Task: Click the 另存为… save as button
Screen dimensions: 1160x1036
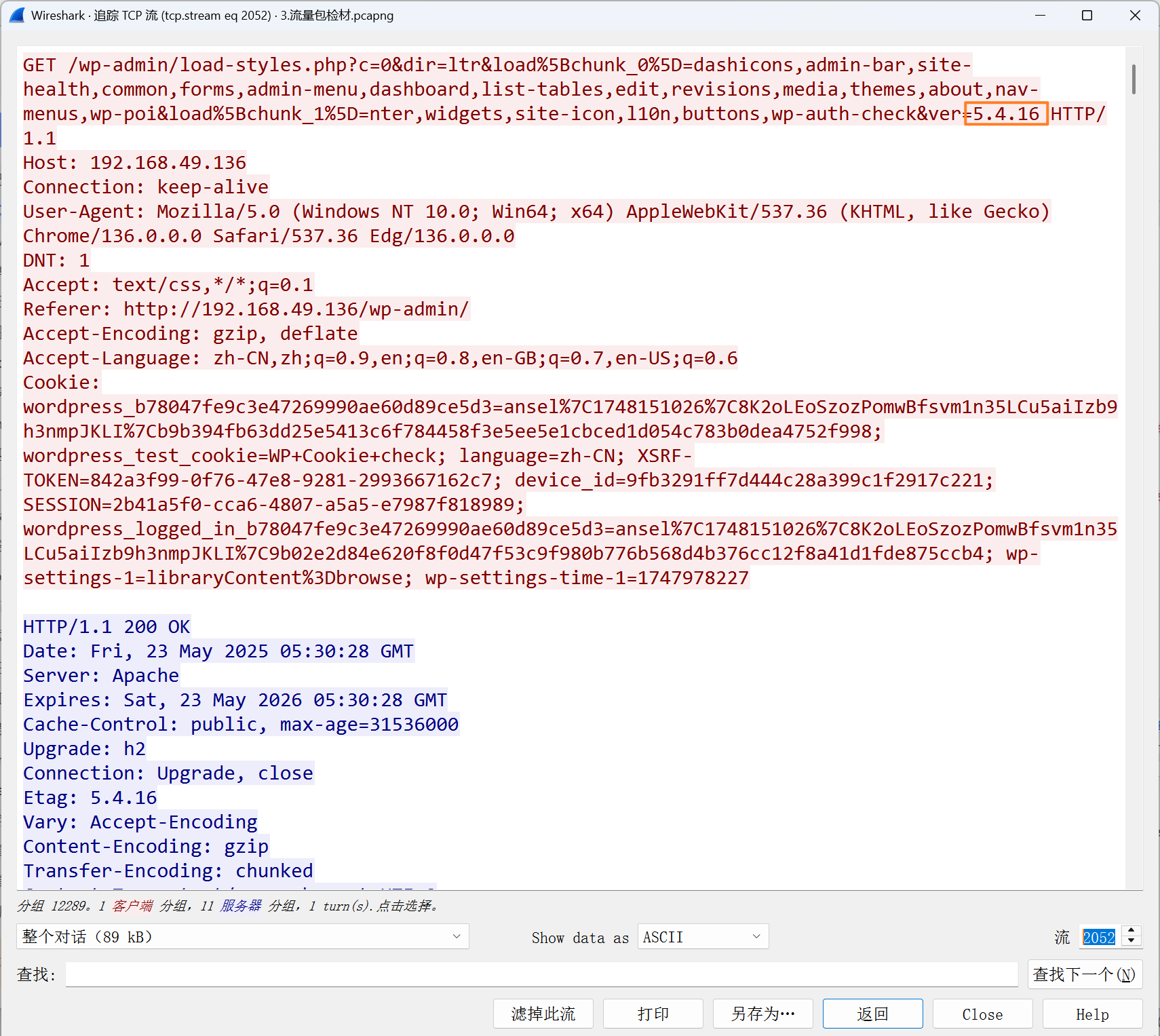Action: pyautogui.click(x=763, y=1014)
